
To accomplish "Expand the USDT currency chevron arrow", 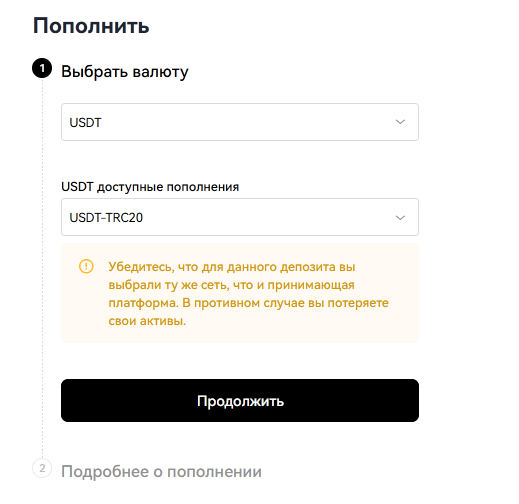I will click(x=400, y=122).
